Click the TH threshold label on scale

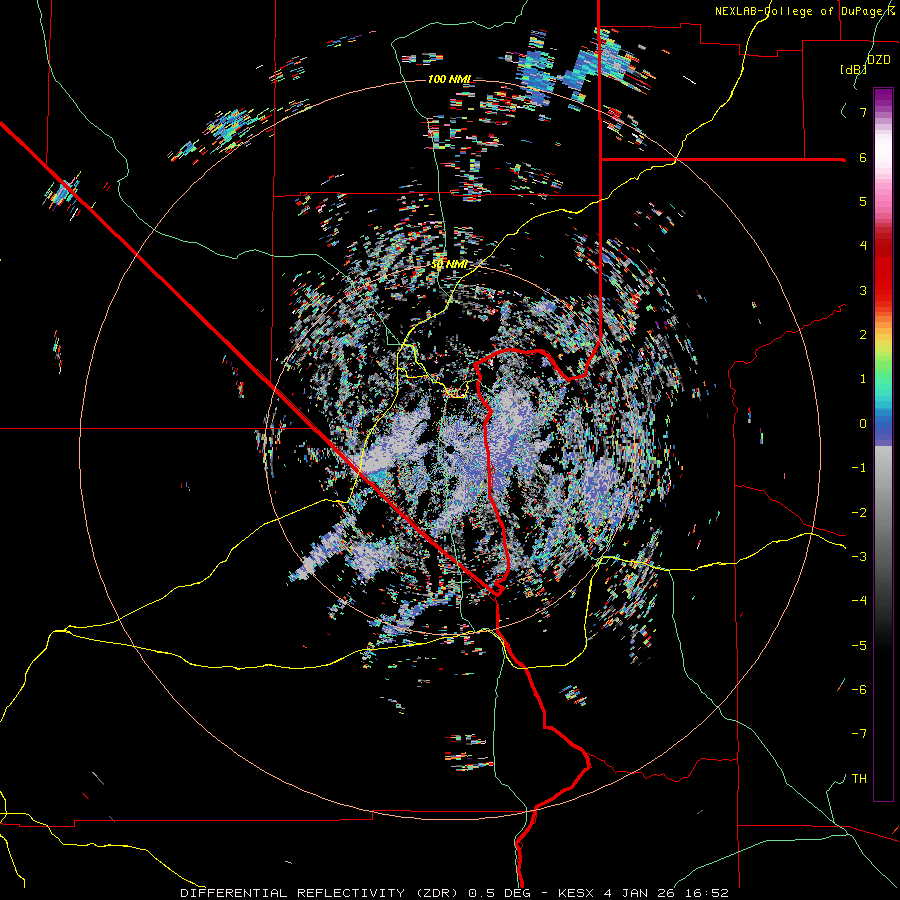pyautogui.click(x=859, y=779)
